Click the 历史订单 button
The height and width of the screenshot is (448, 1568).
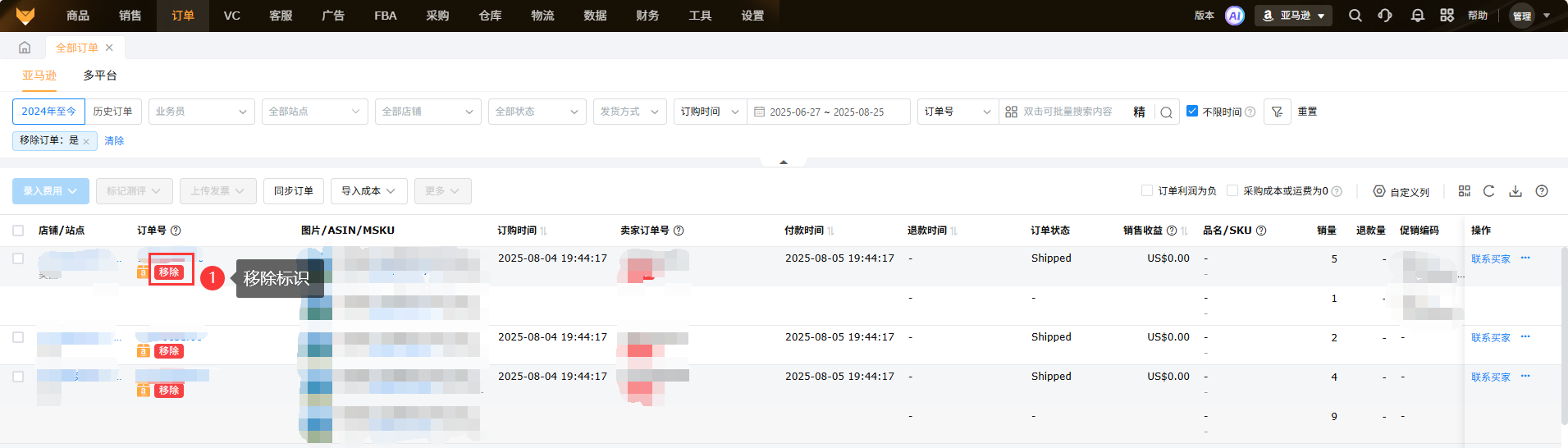[112, 112]
